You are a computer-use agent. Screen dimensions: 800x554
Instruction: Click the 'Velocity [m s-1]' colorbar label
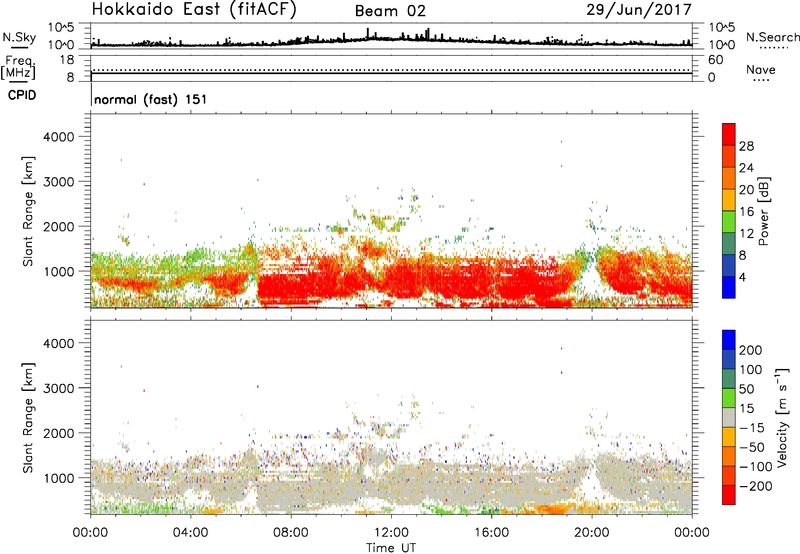coord(783,417)
